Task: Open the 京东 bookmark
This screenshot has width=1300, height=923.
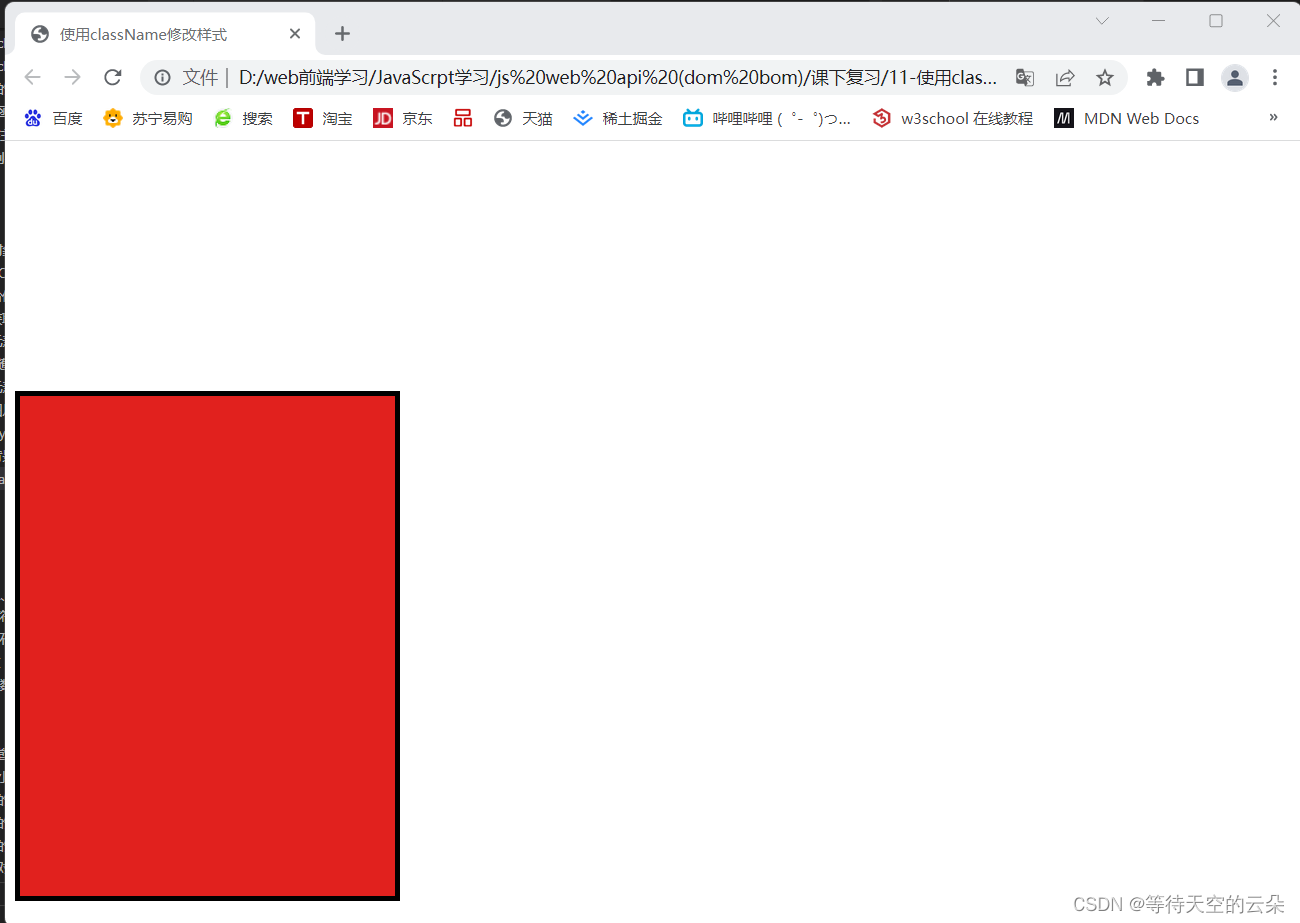Action: coord(403,118)
